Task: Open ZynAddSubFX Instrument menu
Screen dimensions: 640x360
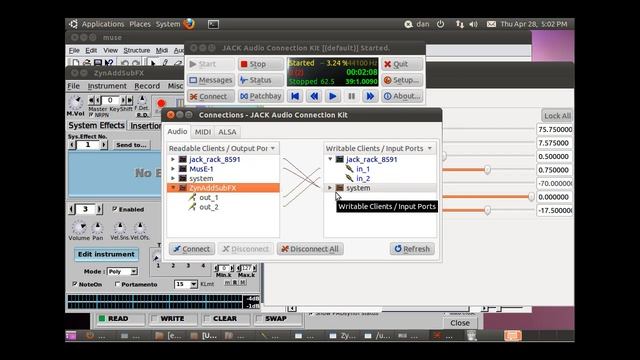Action: (x=107, y=86)
